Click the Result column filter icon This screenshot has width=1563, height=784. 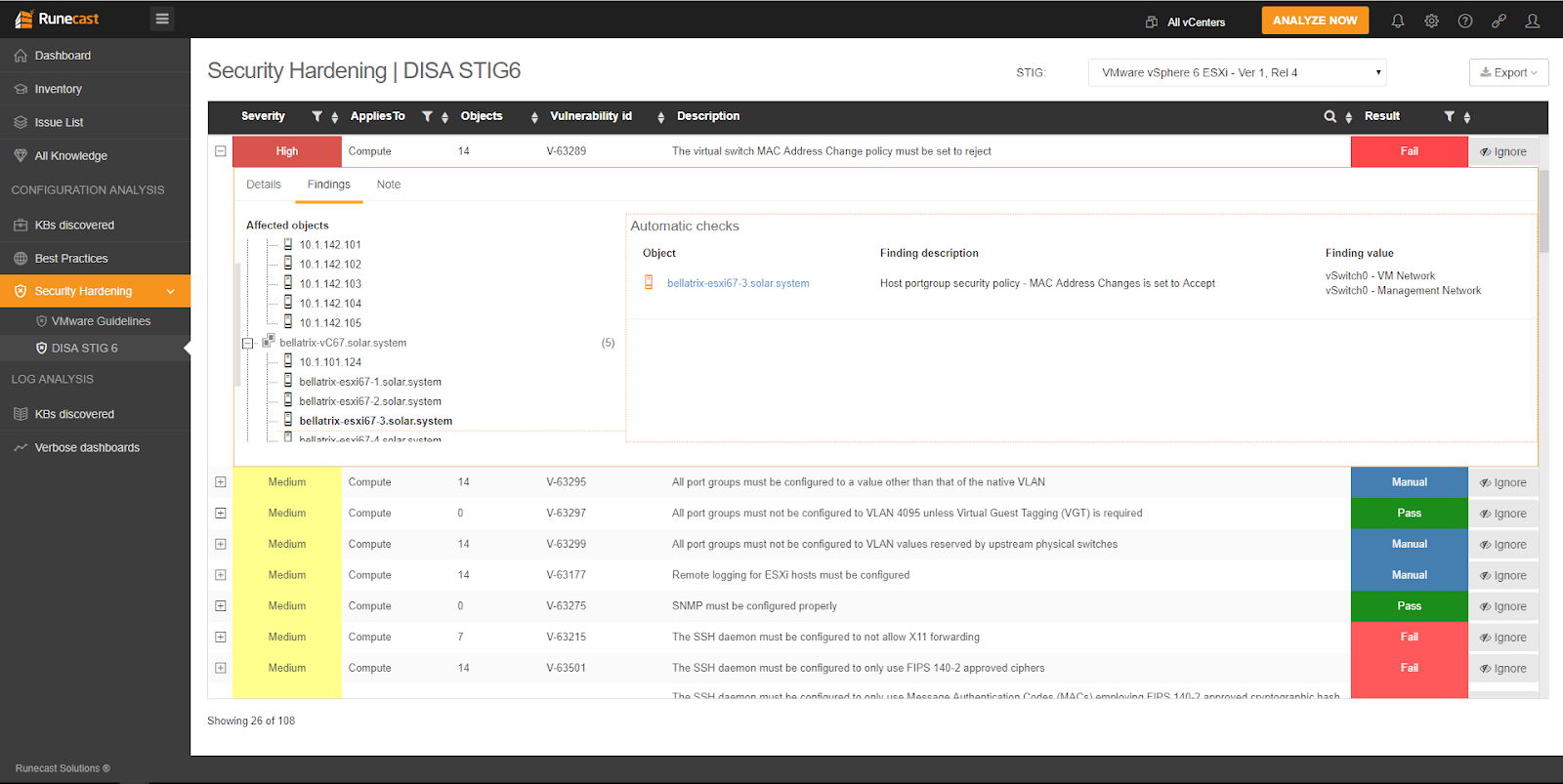1450,116
